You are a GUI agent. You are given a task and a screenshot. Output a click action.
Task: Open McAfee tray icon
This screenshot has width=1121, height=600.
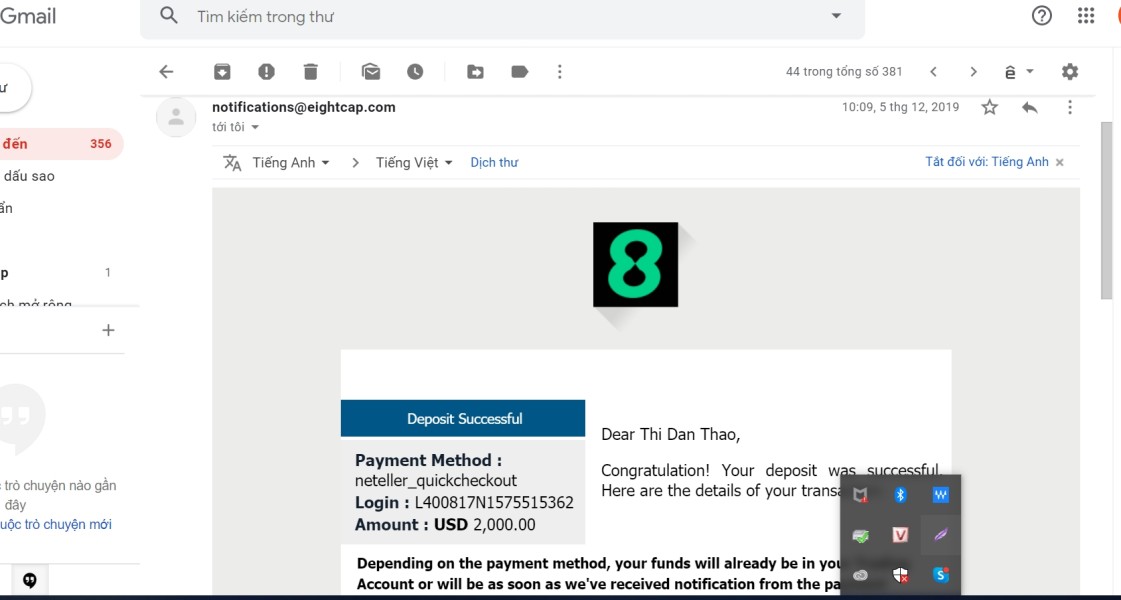pos(861,495)
